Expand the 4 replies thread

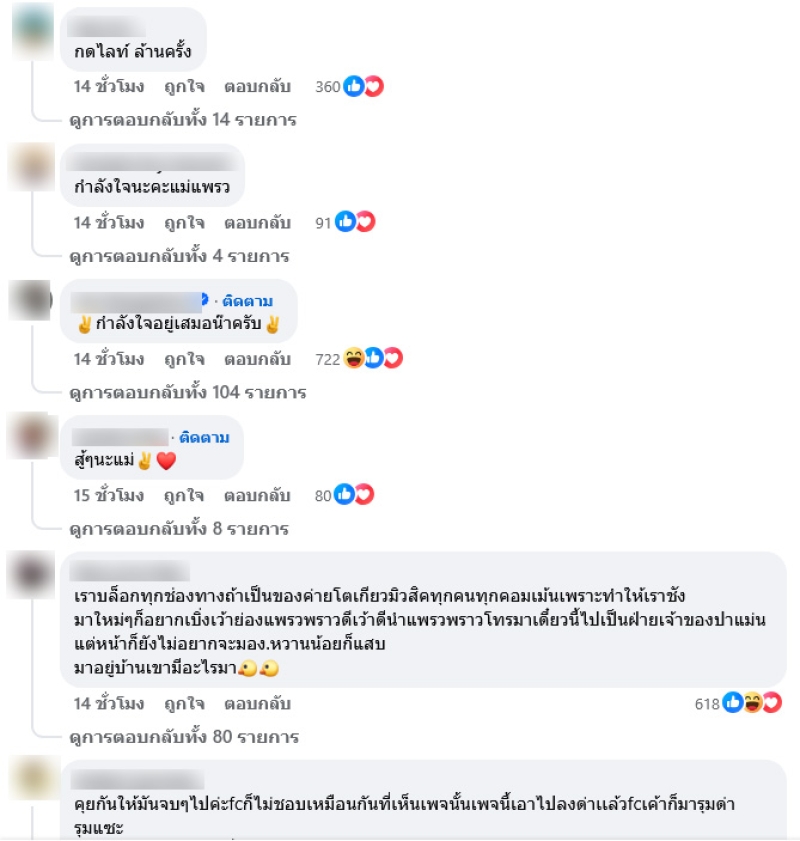[x=179, y=256]
